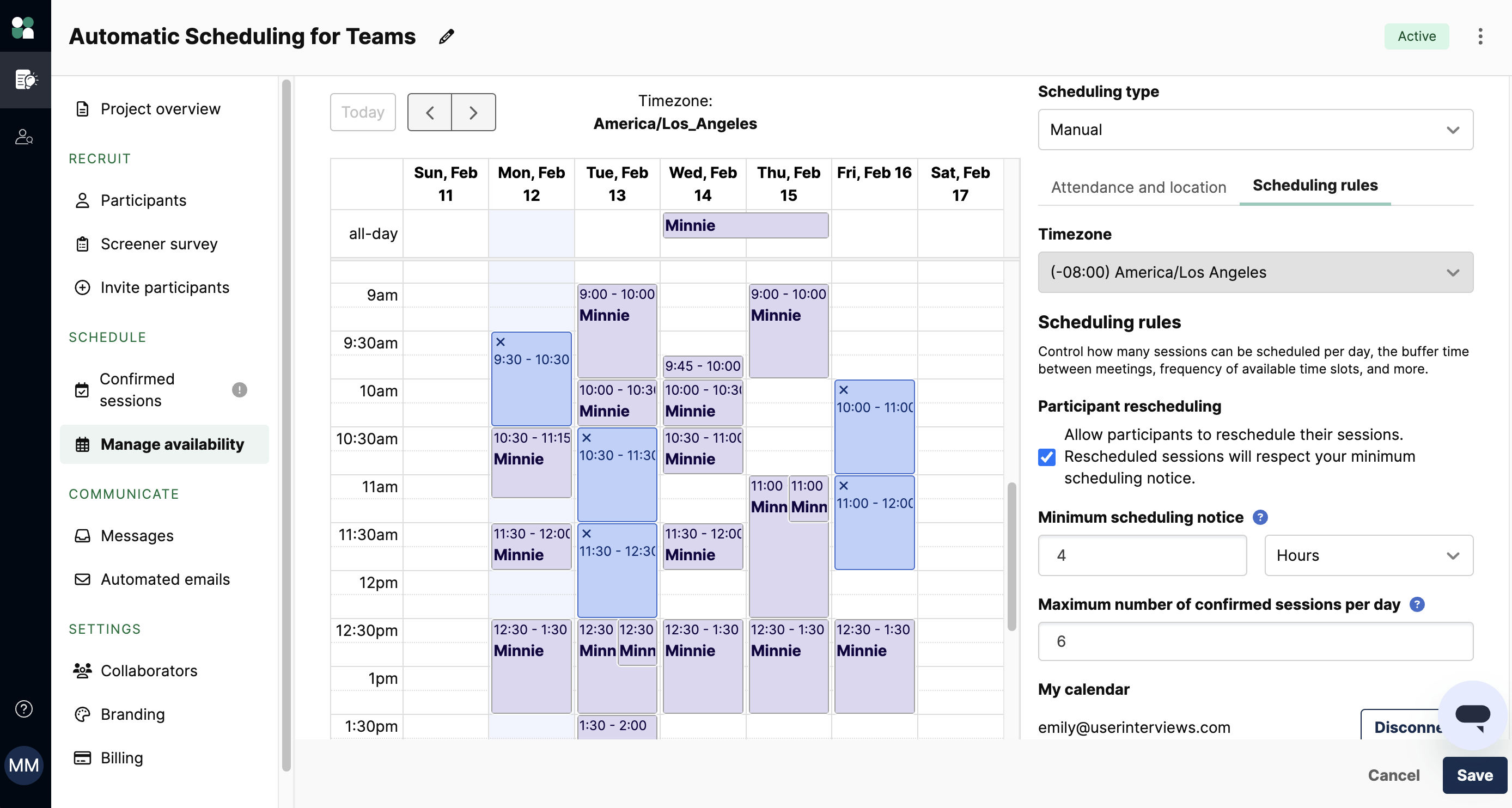Select Manage availability in sidebar

164,444
